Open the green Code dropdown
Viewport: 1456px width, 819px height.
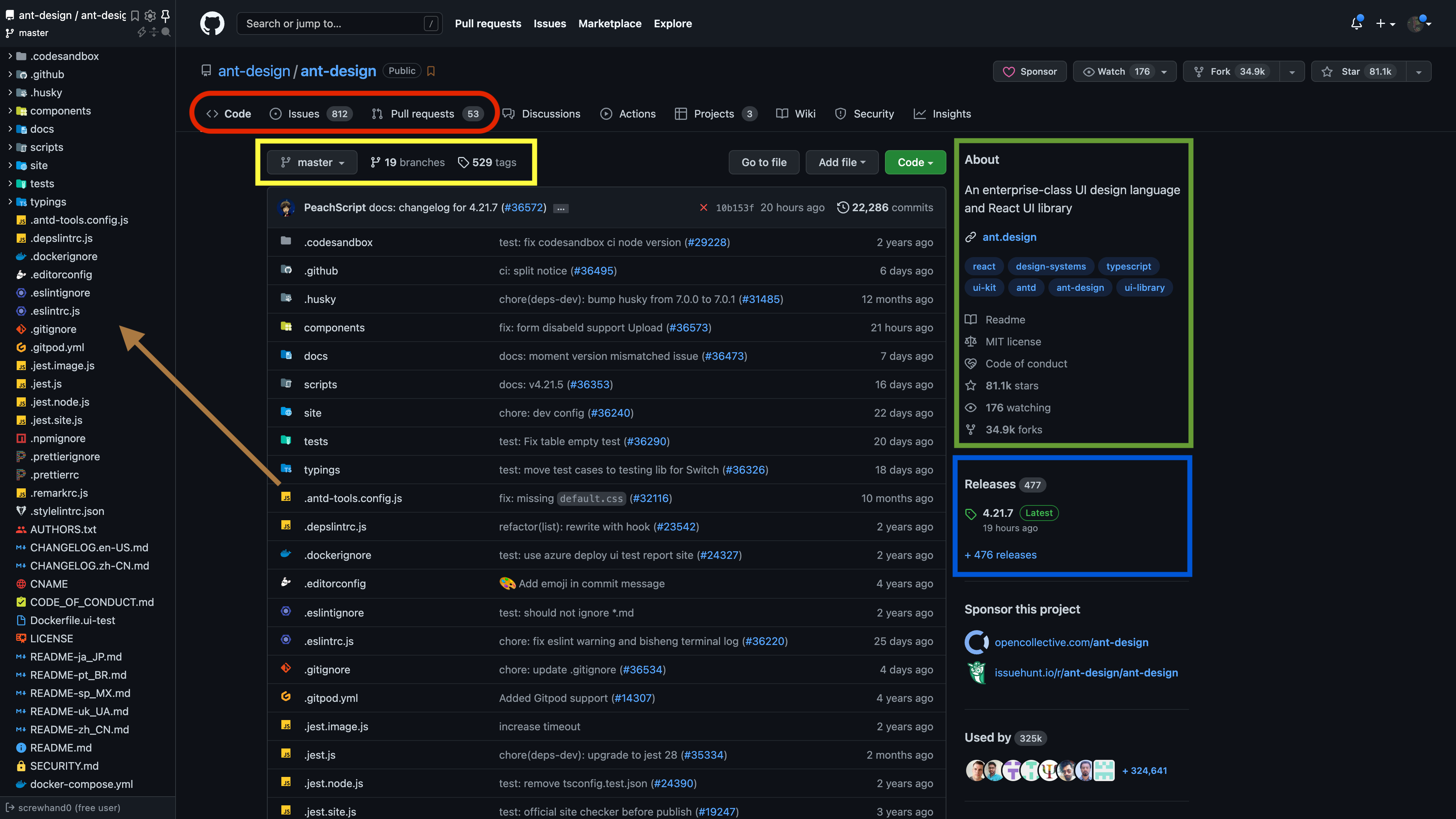coord(915,162)
